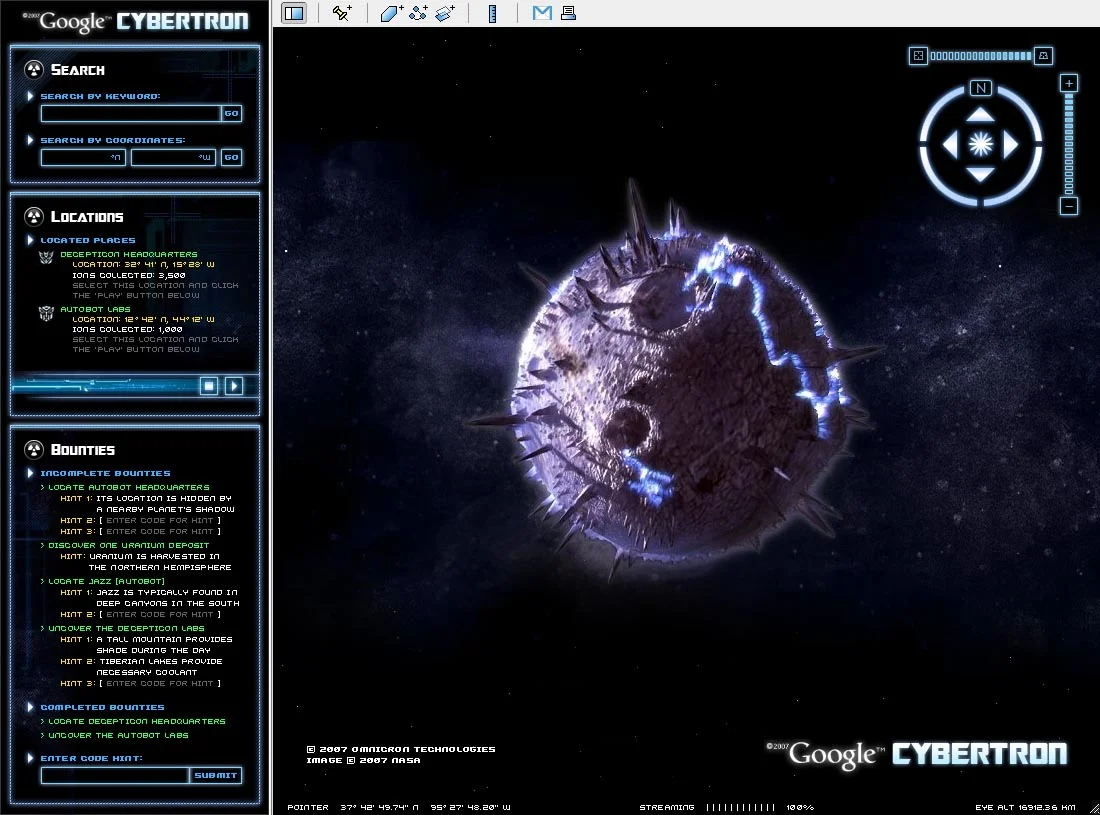
Task: Open the print icon in toolbar
Action: [x=568, y=13]
